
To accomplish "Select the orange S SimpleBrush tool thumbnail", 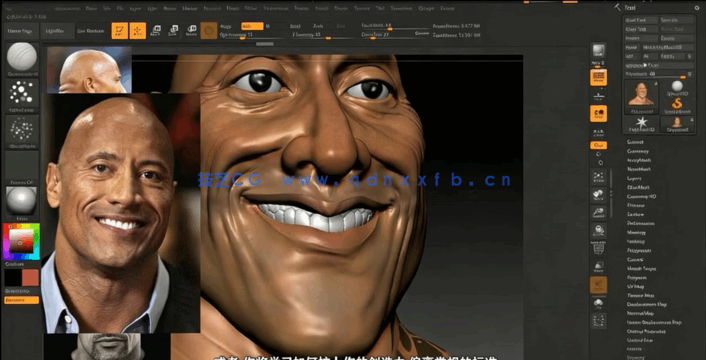I will pos(677,104).
